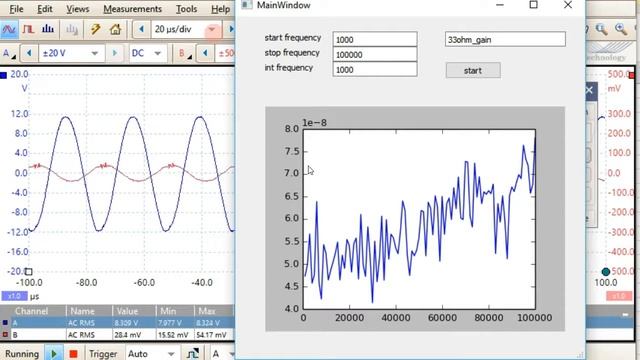Click the stop frequency input field
The height and width of the screenshot is (360, 640).
point(375,54)
